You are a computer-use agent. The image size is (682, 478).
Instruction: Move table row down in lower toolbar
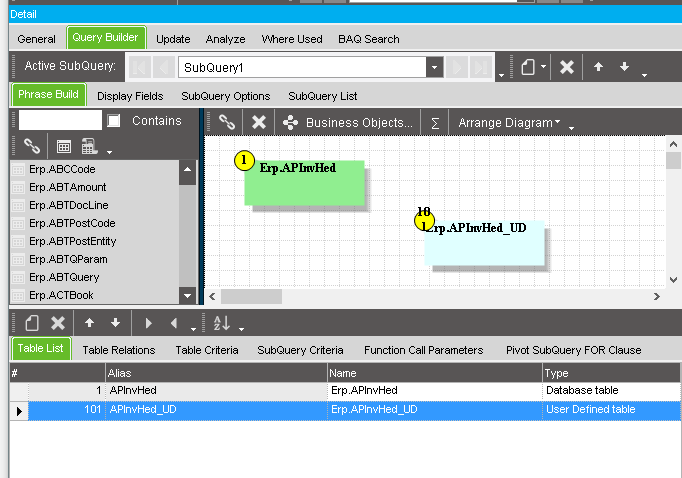tap(116, 323)
